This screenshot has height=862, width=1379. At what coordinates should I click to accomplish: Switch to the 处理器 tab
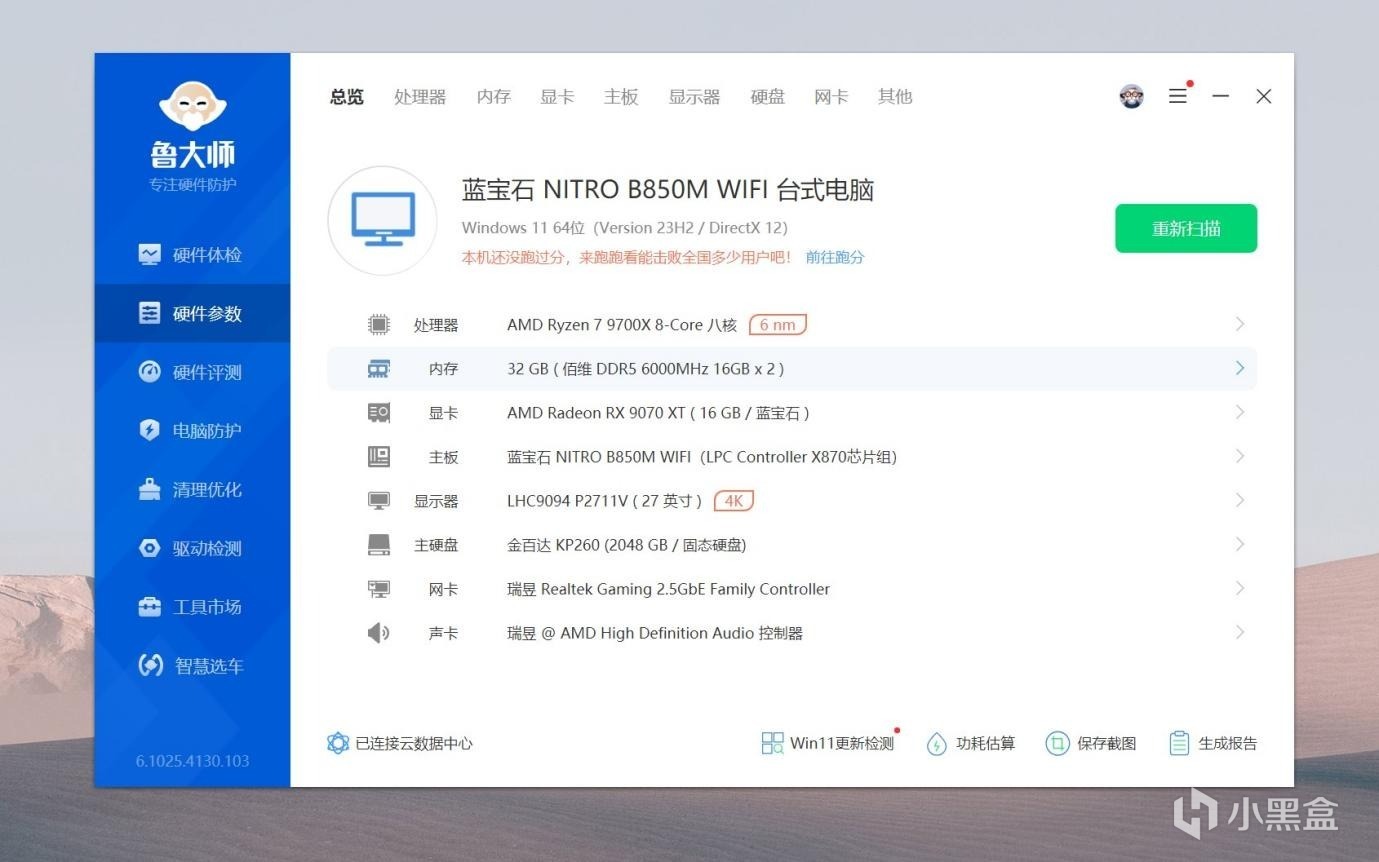tap(420, 97)
